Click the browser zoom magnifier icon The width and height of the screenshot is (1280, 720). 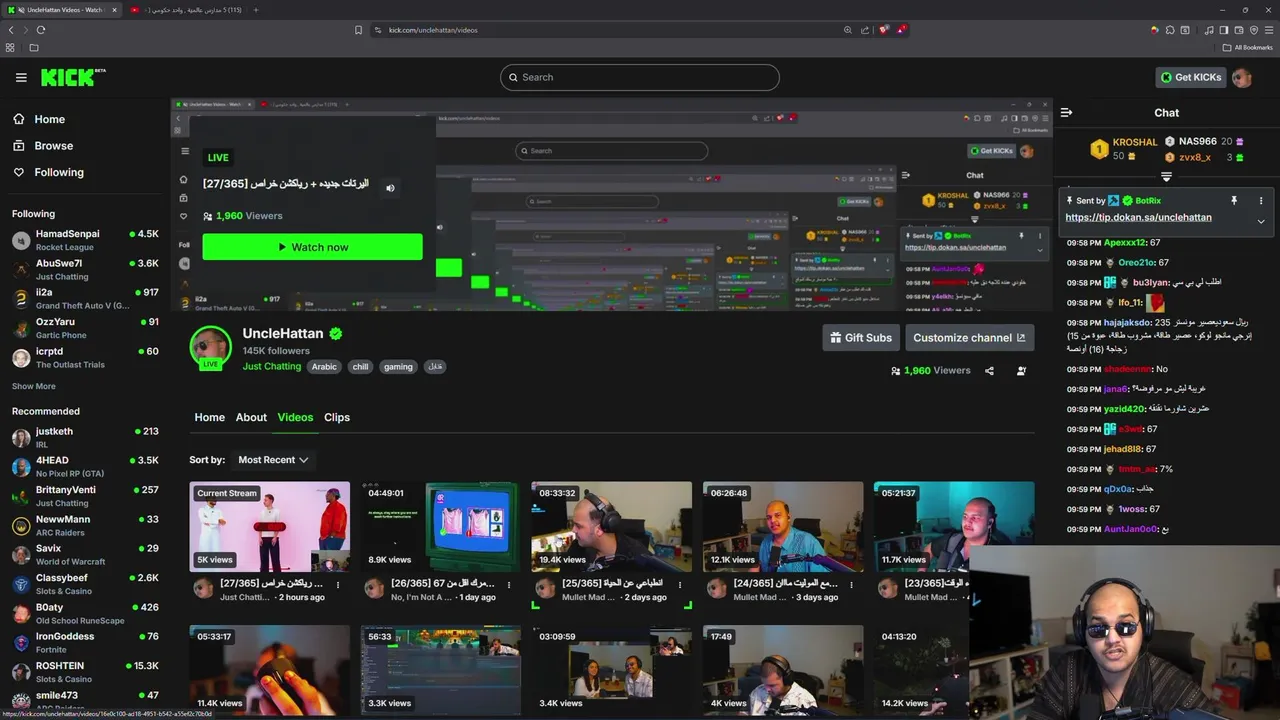[847, 30]
